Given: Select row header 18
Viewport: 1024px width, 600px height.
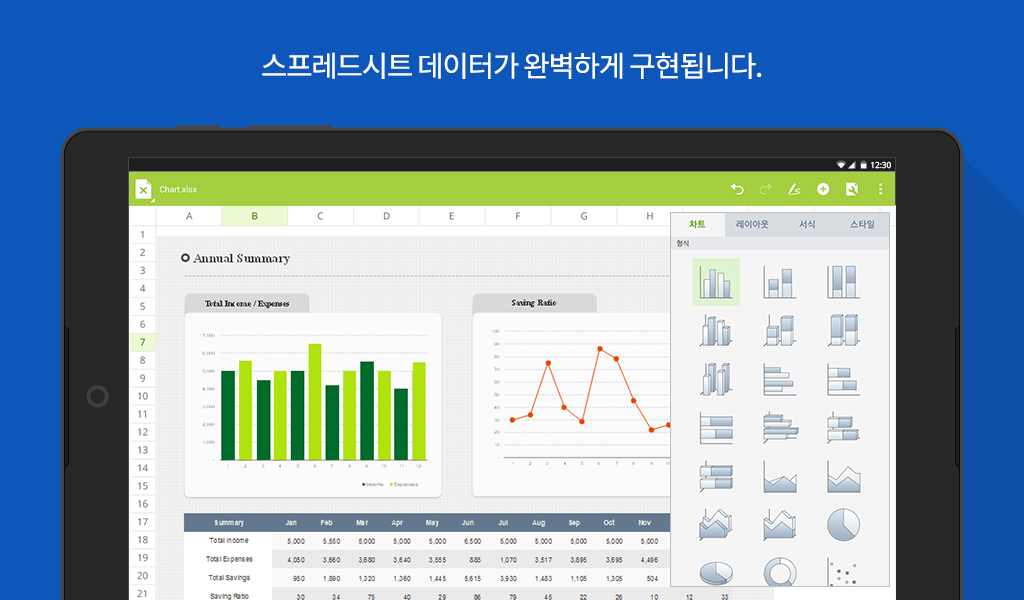Looking at the screenshot, I should [x=142, y=539].
